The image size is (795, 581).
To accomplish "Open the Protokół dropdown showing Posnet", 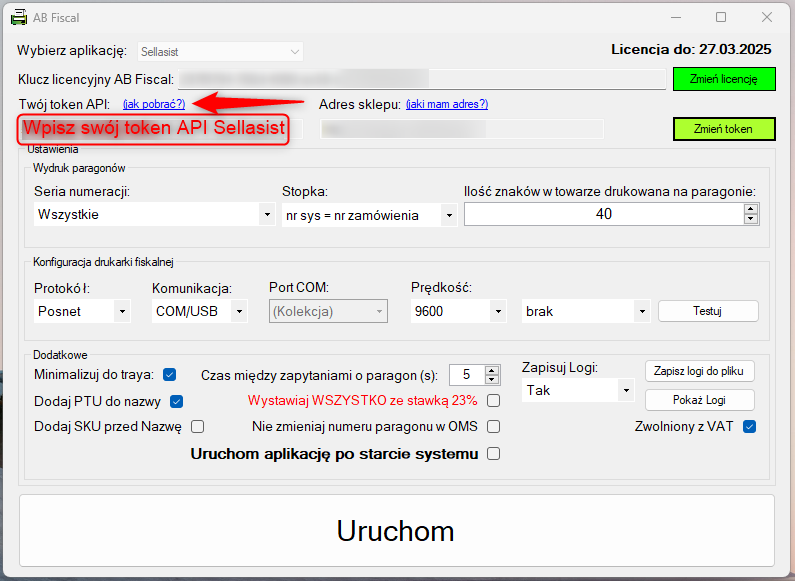I will [122, 311].
